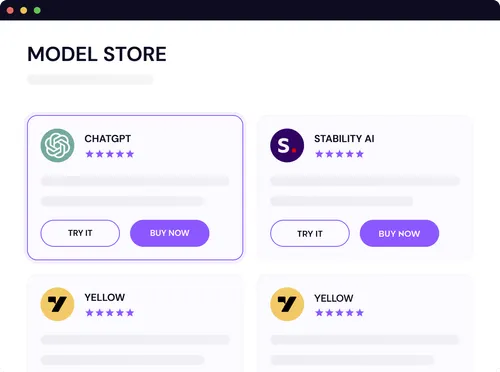
Task: Click the ChatGPT logo icon
Action: coord(57,145)
